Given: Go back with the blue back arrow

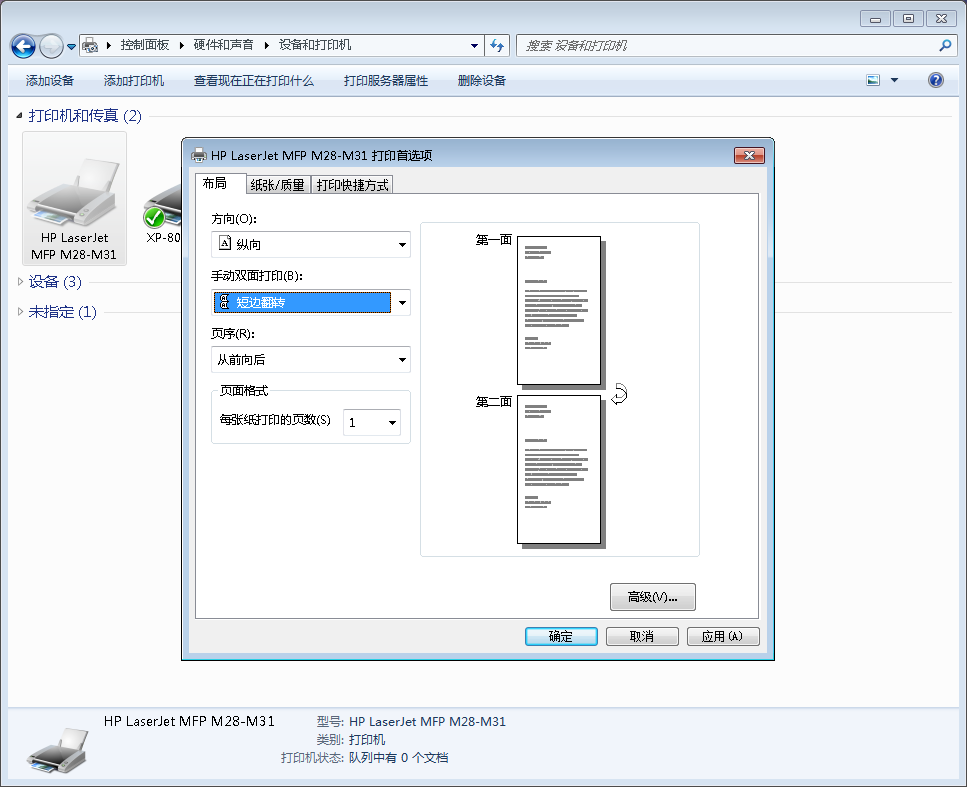Looking at the screenshot, I should (23, 46).
